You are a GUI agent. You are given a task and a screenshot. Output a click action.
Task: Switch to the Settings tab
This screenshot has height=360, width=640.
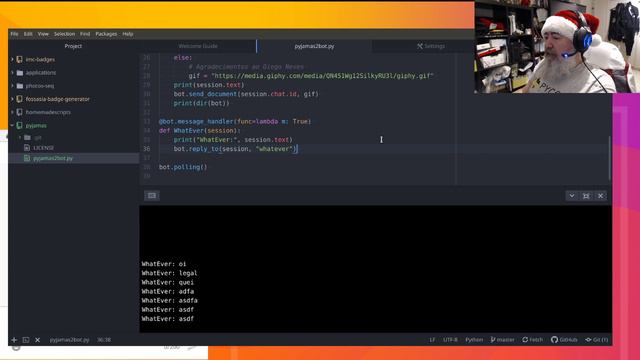pyautogui.click(x=431, y=46)
